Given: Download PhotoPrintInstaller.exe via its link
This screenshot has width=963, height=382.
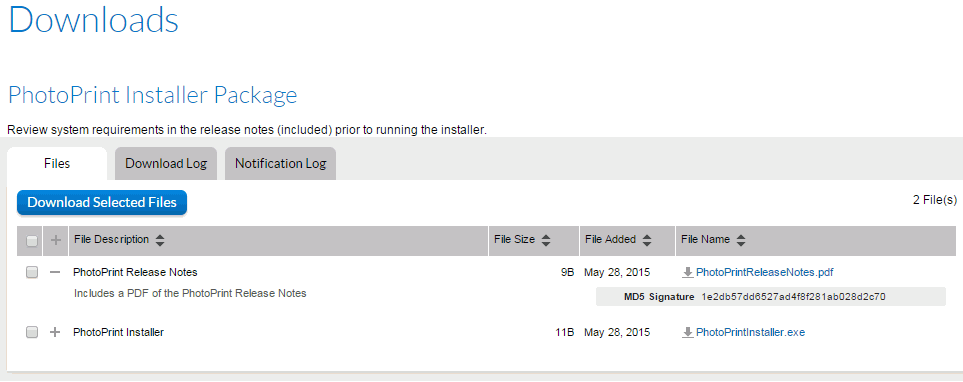Looking at the screenshot, I should [x=751, y=332].
